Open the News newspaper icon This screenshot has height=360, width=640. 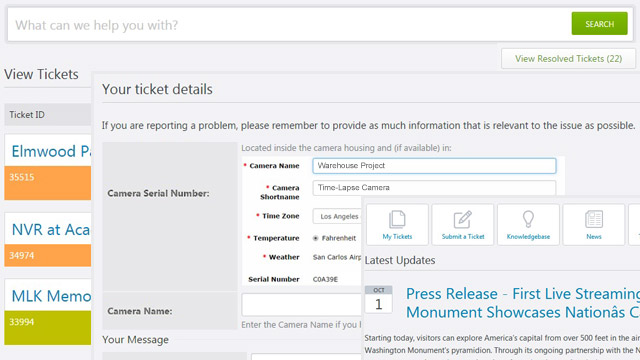(x=593, y=224)
